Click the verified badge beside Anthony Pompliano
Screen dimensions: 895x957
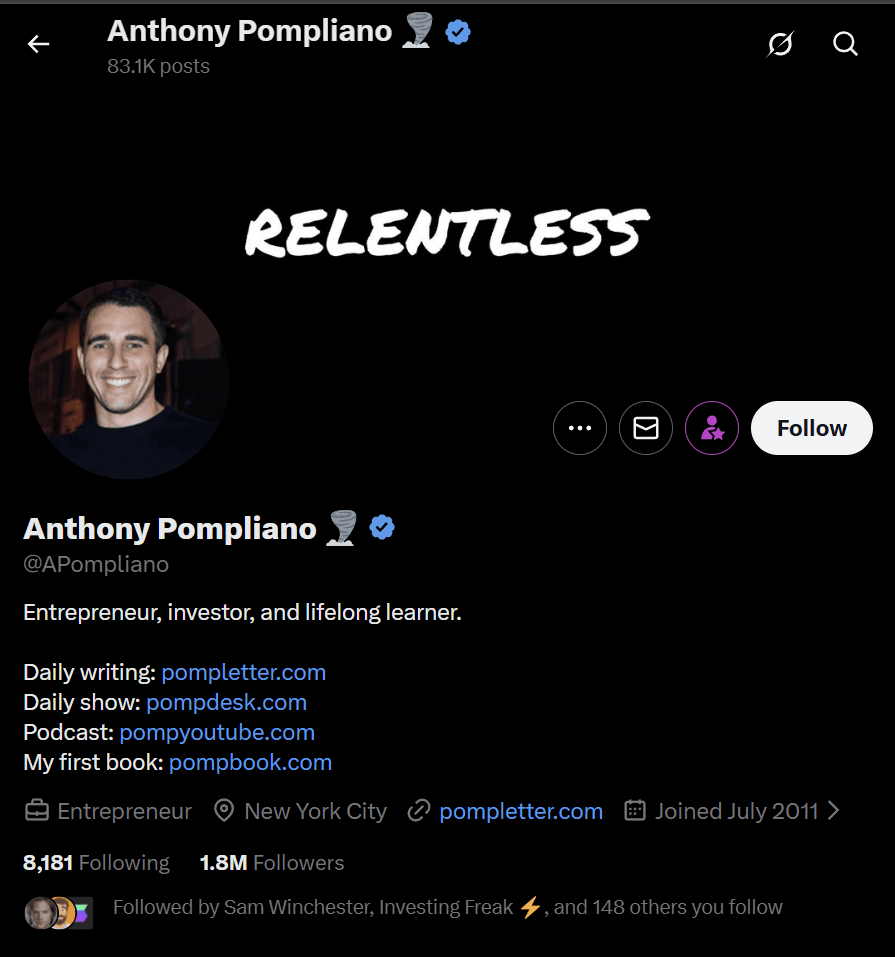tap(382, 527)
